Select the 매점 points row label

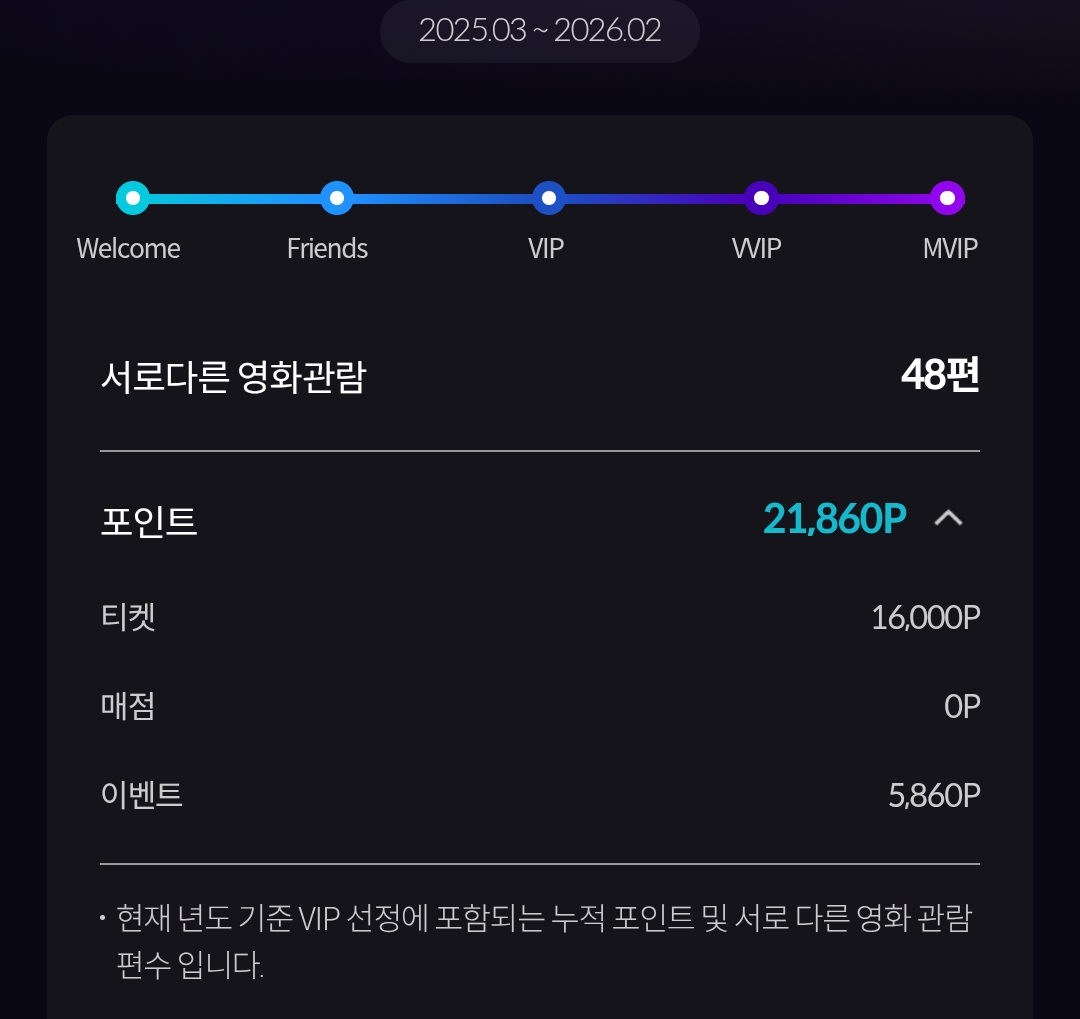click(128, 706)
